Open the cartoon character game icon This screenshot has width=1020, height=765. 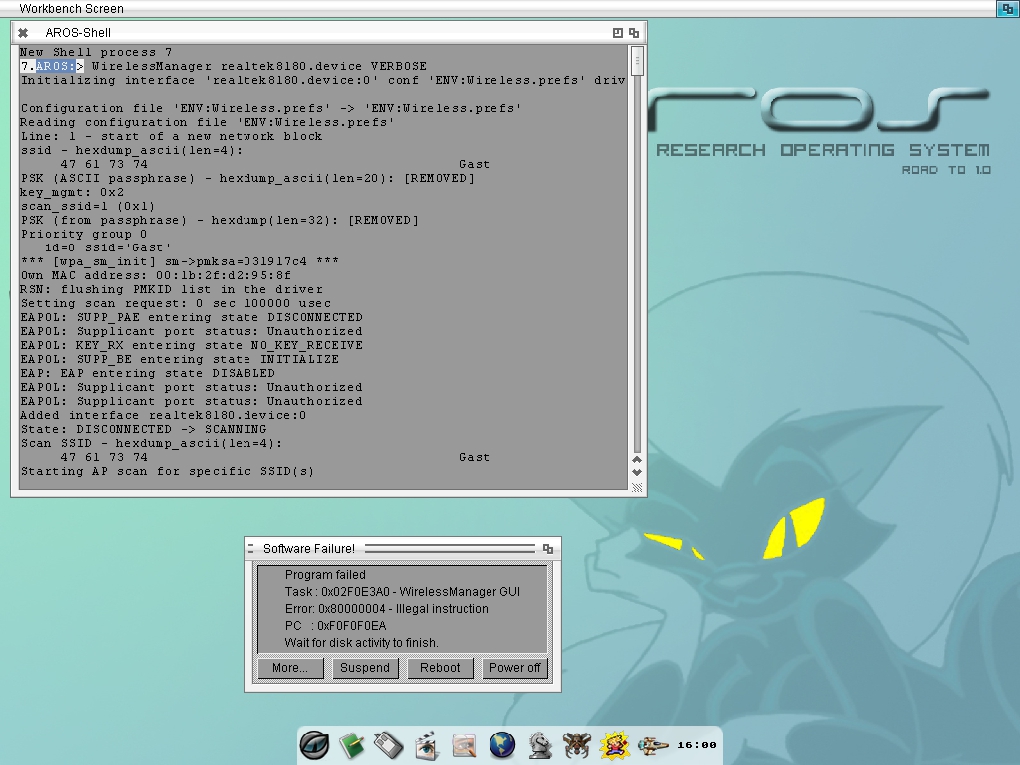pyautogui.click(x=614, y=745)
